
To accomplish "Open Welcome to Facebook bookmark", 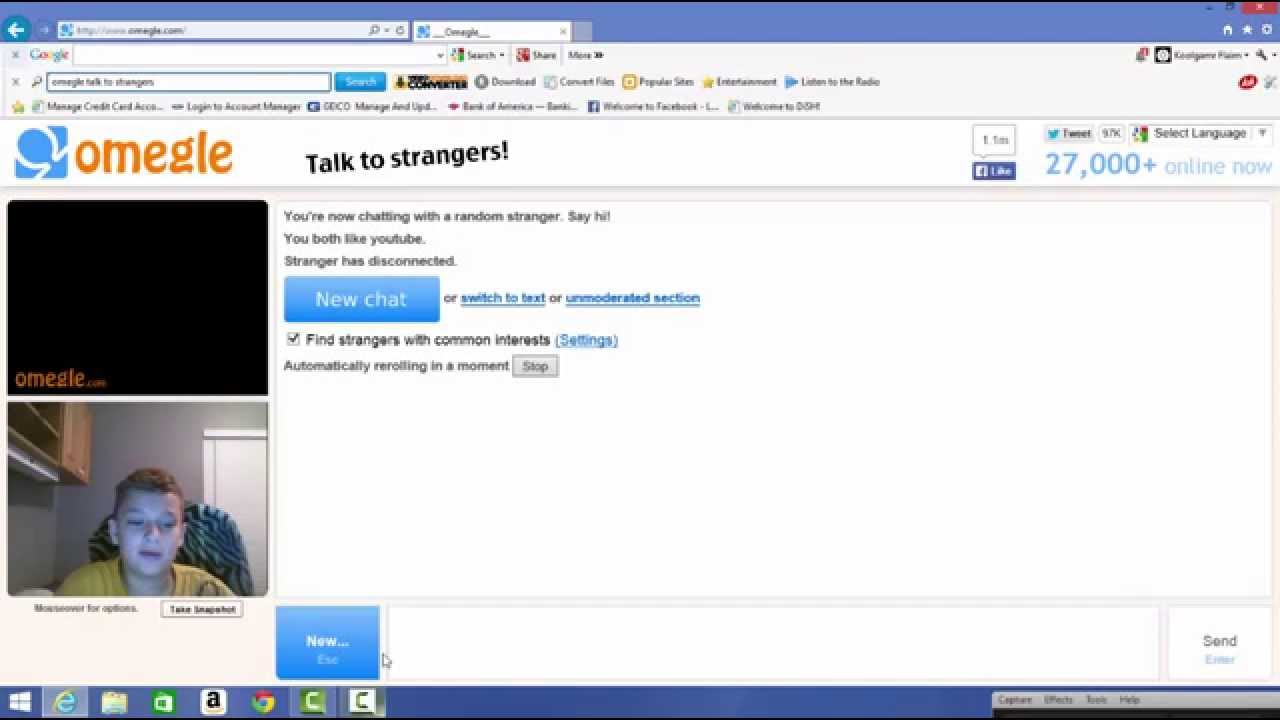I will (653, 106).
